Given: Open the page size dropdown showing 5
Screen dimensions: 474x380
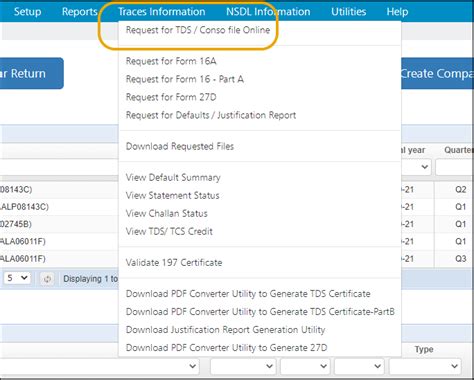Looking at the screenshot, I should 17,278.
